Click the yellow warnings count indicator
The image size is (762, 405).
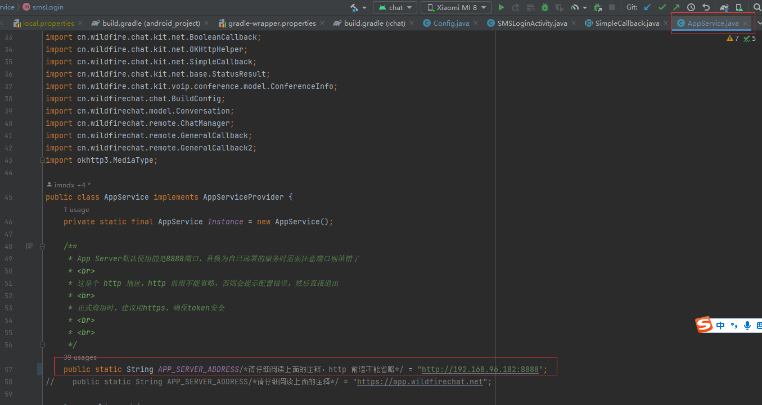tap(733, 38)
